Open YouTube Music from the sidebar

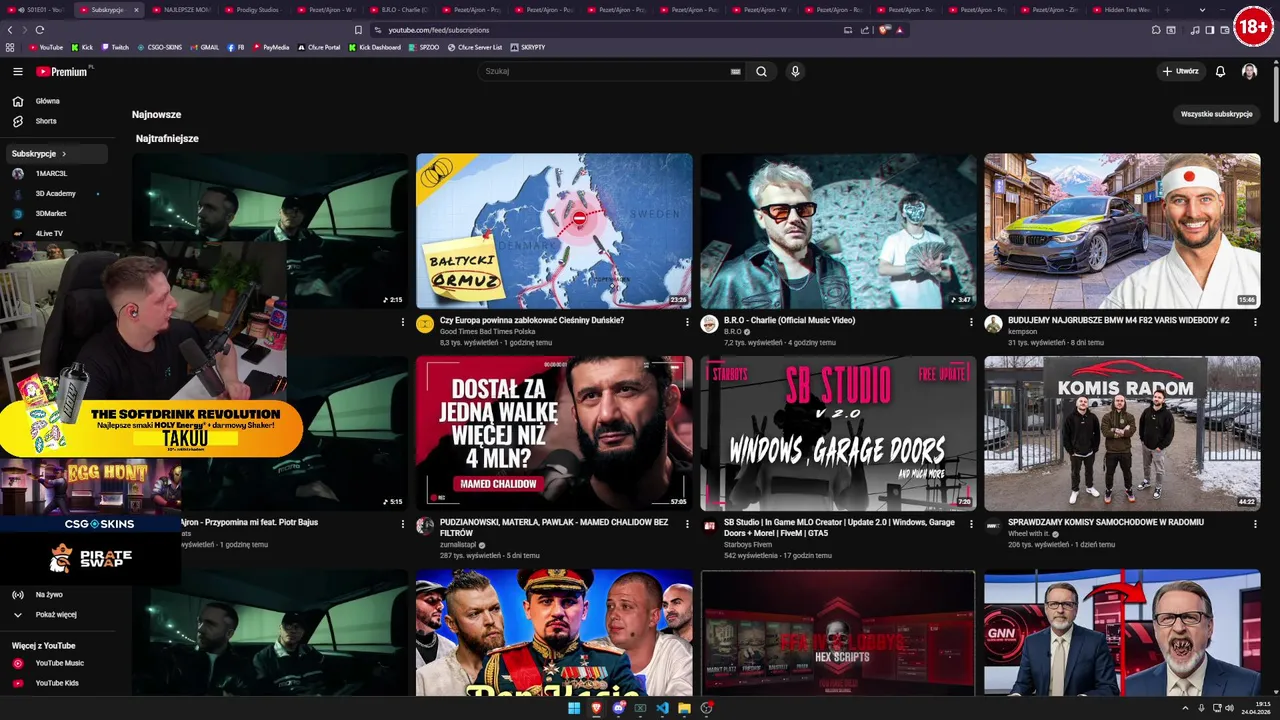(x=58, y=663)
